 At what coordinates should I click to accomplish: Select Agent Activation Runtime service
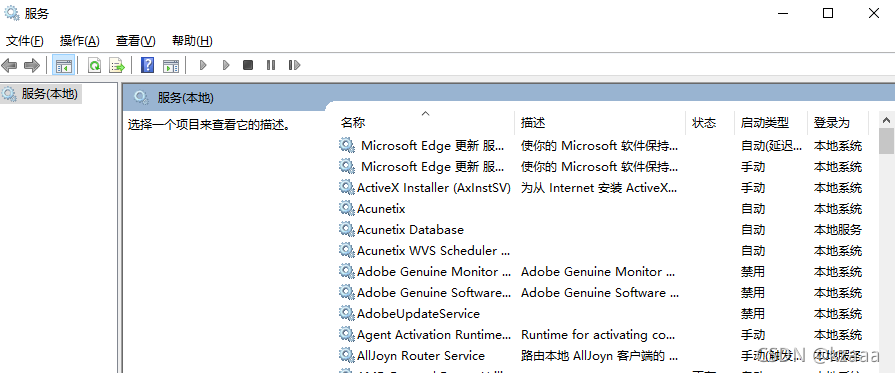[x=434, y=335]
